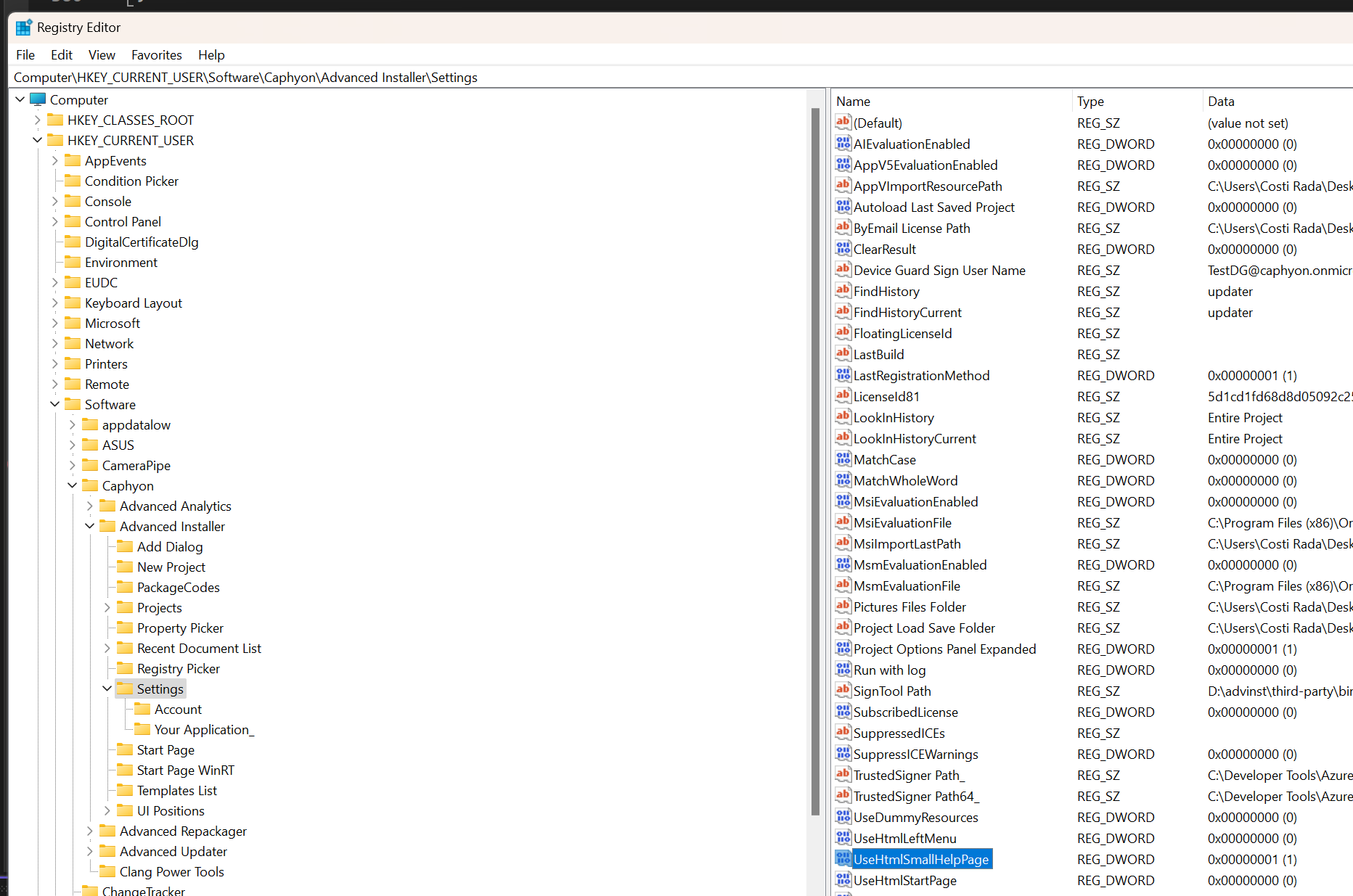Click the DWORD icon beside SuppressICEWarnings

(843, 754)
